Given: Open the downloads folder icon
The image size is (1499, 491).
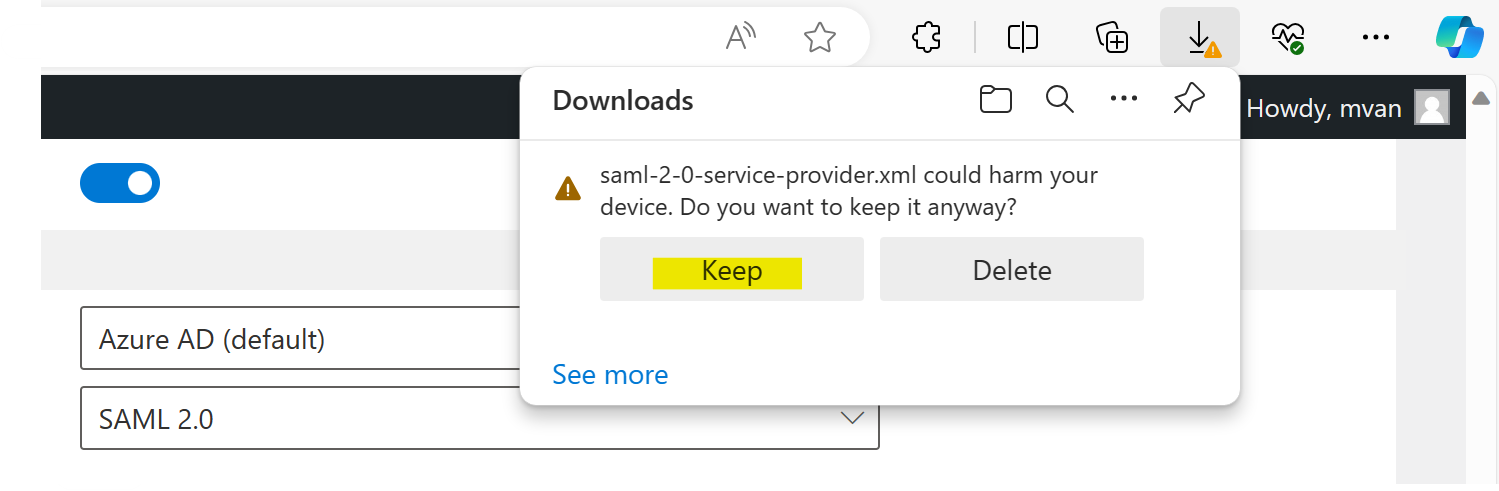Looking at the screenshot, I should pyautogui.click(x=996, y=99).
